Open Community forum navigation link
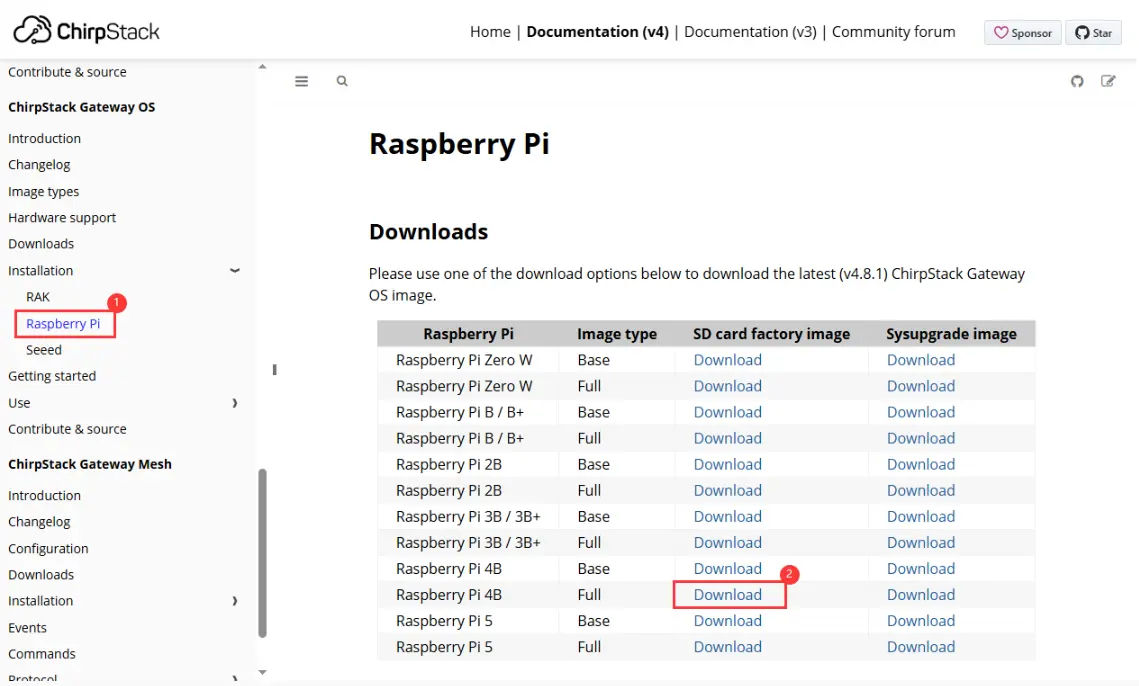1139x686 pixels. [893, 32]
